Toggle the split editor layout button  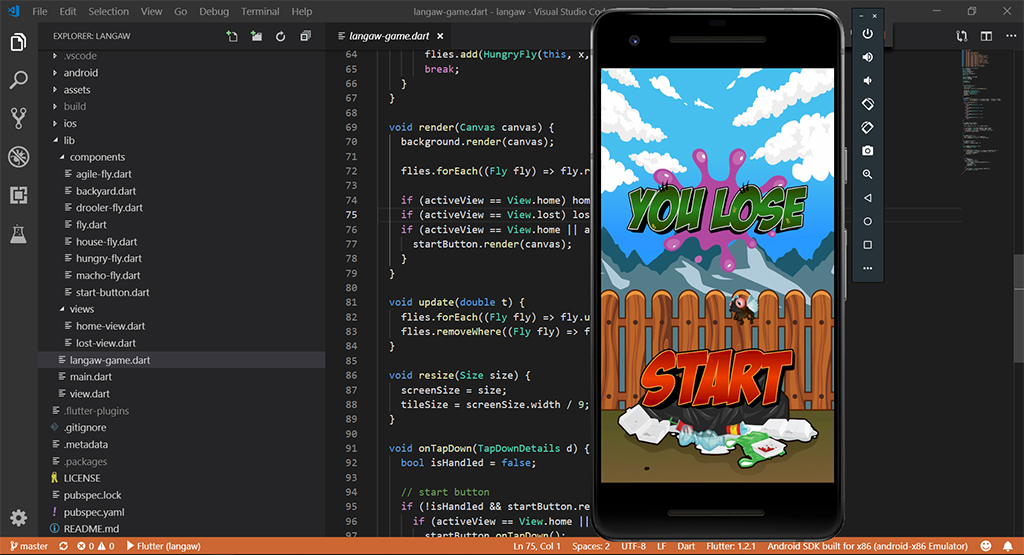pos(986,36)
